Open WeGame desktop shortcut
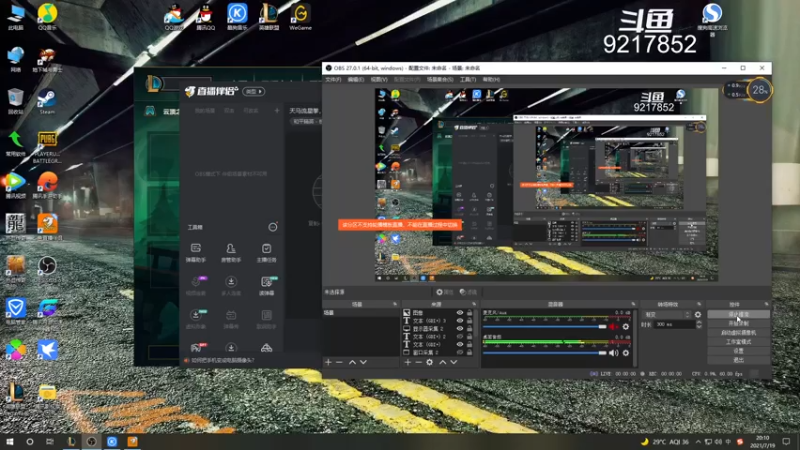This screenshot has width=800, height=450. point(301,17)
